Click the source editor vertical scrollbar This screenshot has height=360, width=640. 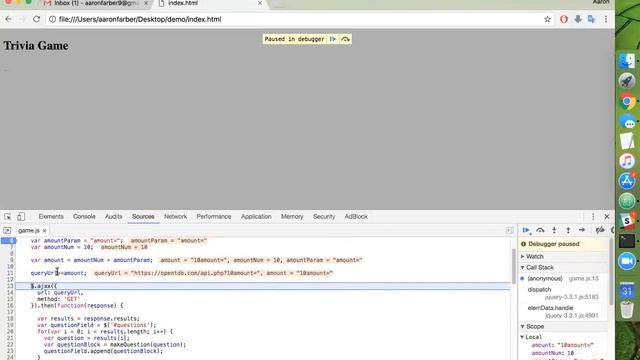[x=513, y=266]
